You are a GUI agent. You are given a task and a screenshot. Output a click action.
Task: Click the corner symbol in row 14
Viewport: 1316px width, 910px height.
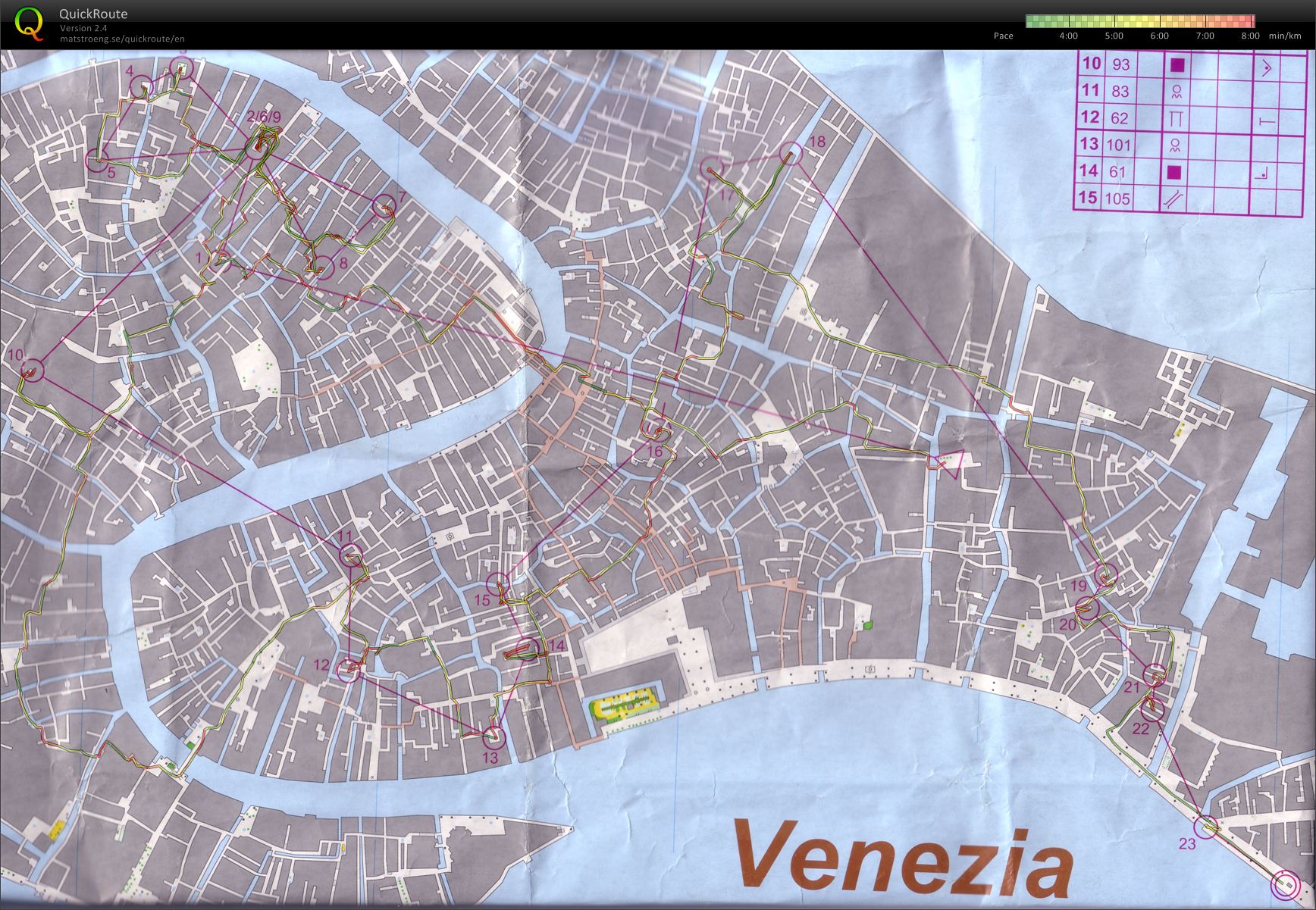pyautogui.click(x=1262, y=174)
